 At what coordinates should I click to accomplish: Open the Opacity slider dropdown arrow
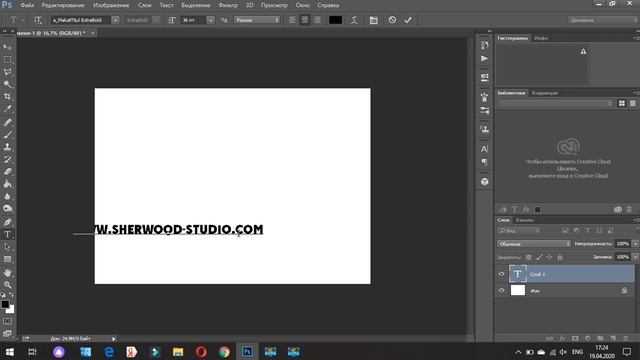(x=635, y=244)
